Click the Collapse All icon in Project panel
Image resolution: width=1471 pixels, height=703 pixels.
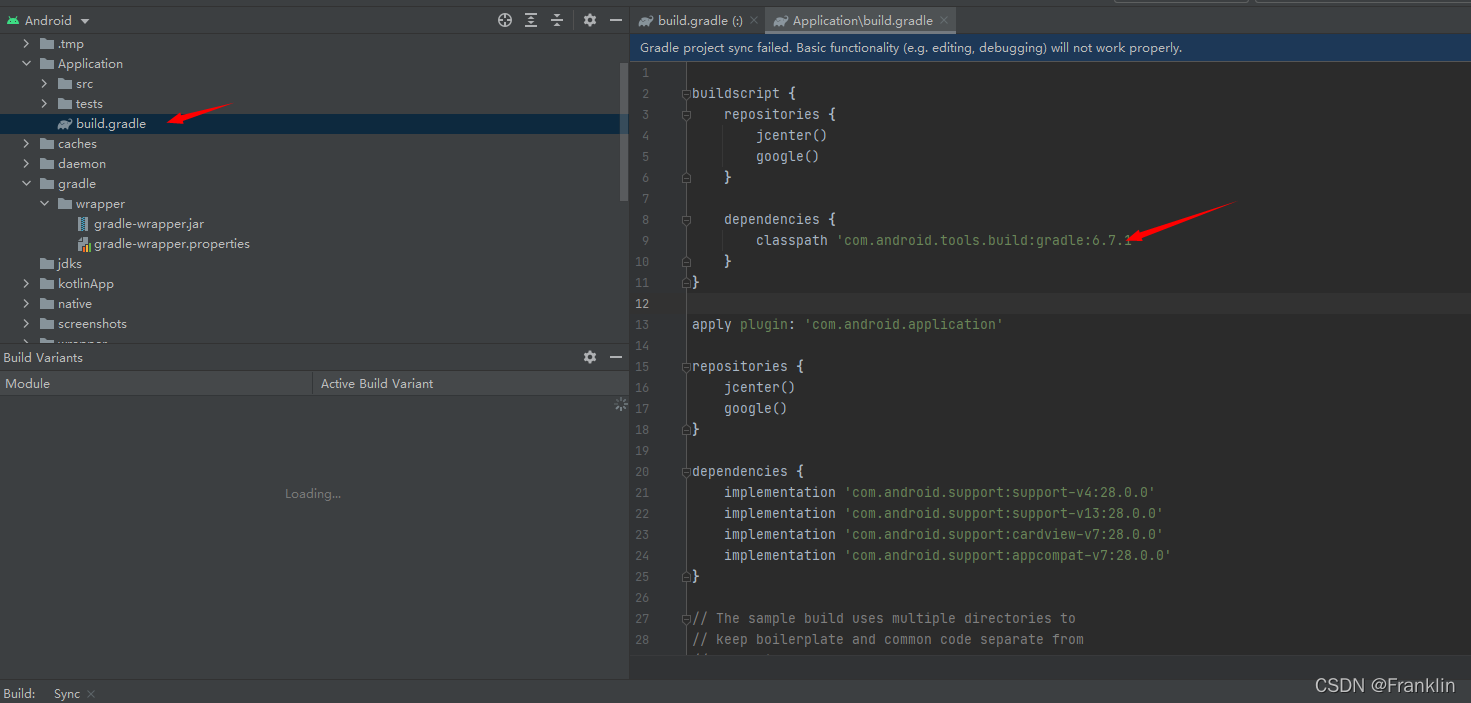pos(557,20)
